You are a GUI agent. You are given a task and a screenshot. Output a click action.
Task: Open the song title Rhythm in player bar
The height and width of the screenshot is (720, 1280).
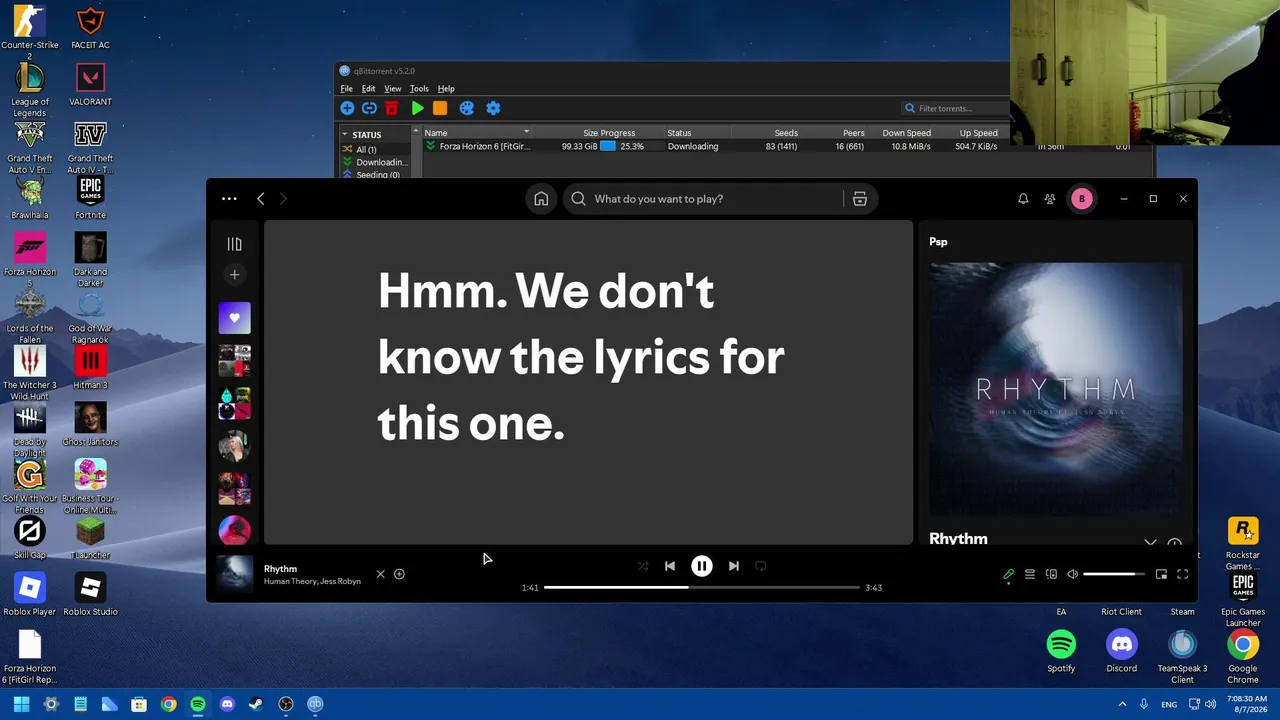(280, 569)
